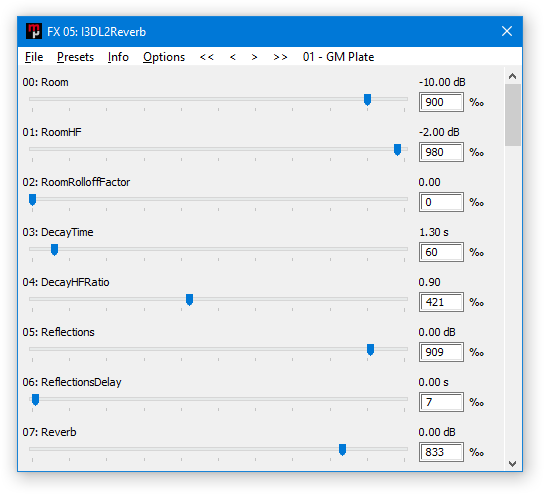544x494 pixels.
Task: Go to next preset with > arrow
Action: coord(254,57)
